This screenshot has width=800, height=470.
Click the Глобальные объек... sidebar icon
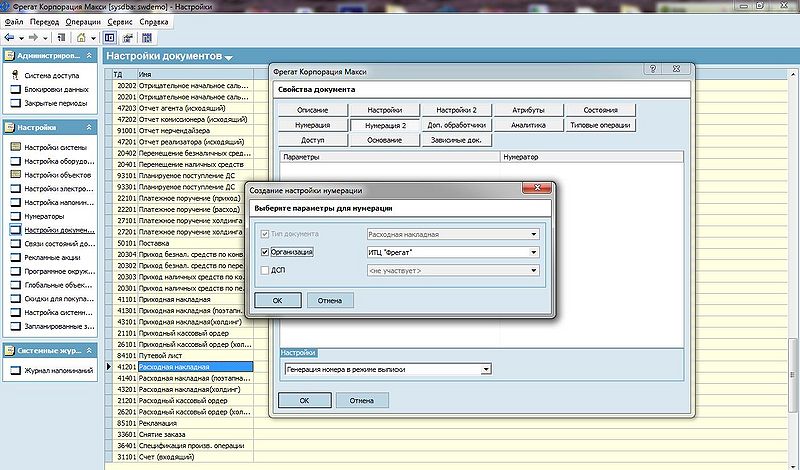[16, 285]
